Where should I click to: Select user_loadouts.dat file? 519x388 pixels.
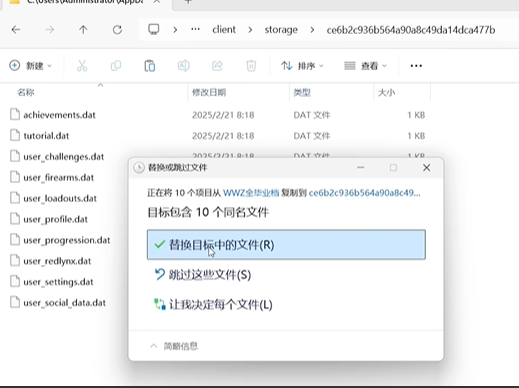pos(60,199)
